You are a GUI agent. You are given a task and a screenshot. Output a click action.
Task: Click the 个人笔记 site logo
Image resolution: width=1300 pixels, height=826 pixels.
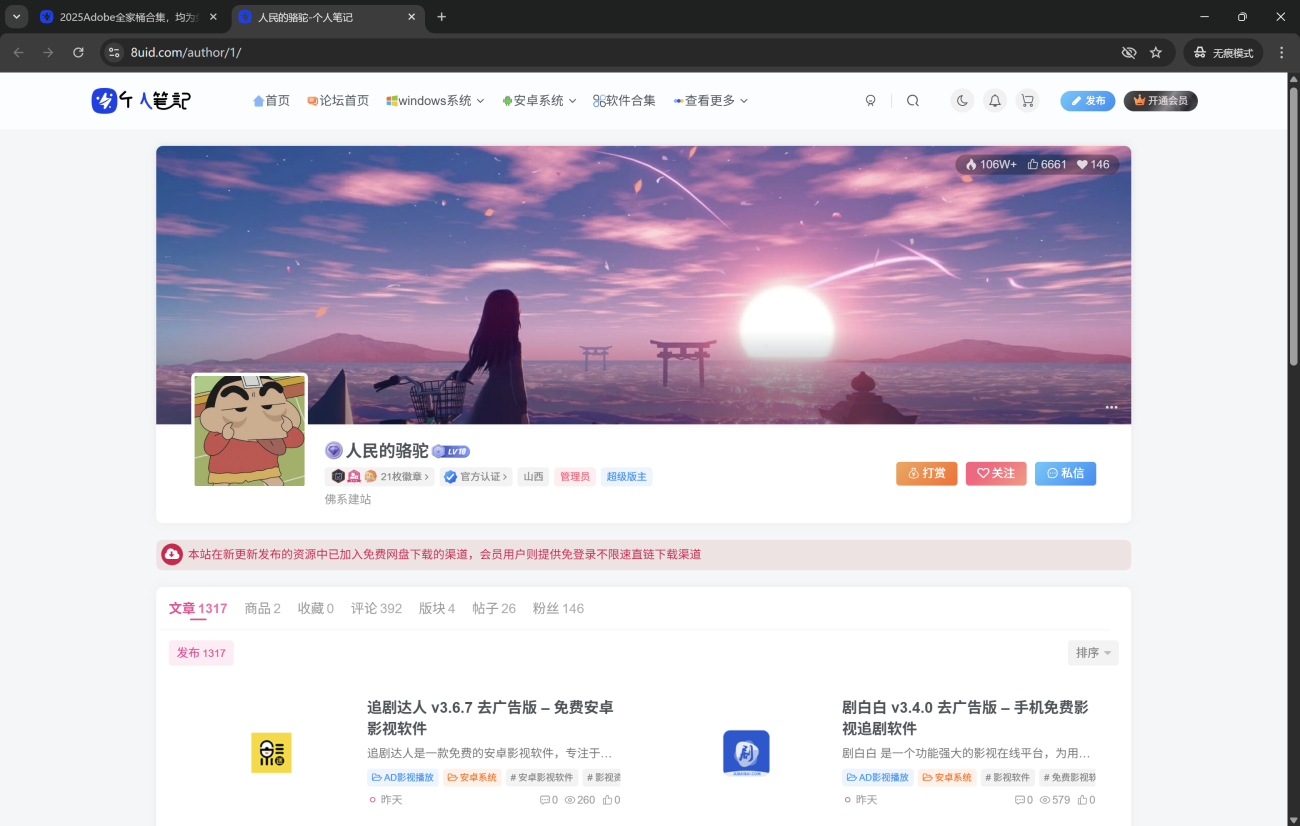140,100
